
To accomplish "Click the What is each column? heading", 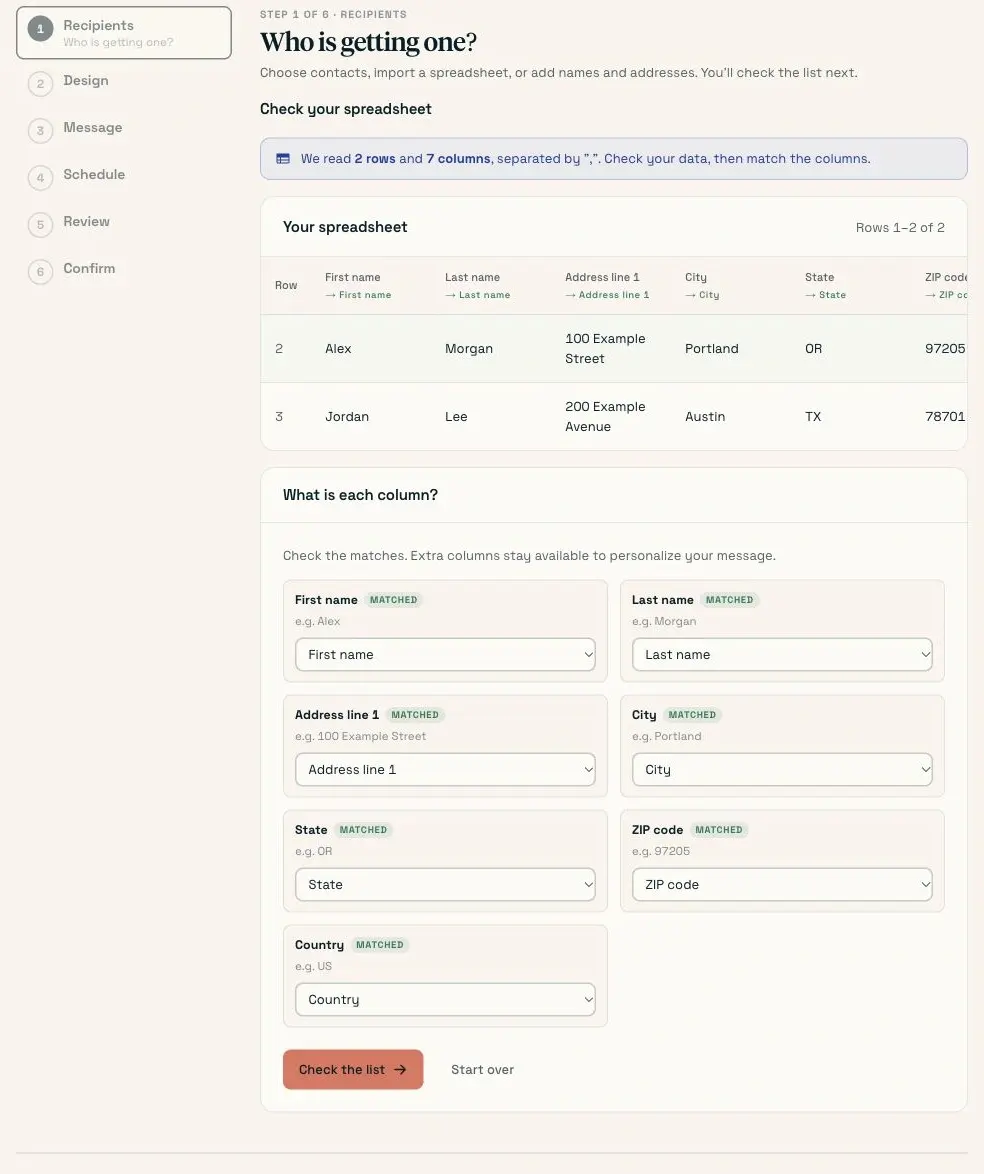I will point(360,495).
